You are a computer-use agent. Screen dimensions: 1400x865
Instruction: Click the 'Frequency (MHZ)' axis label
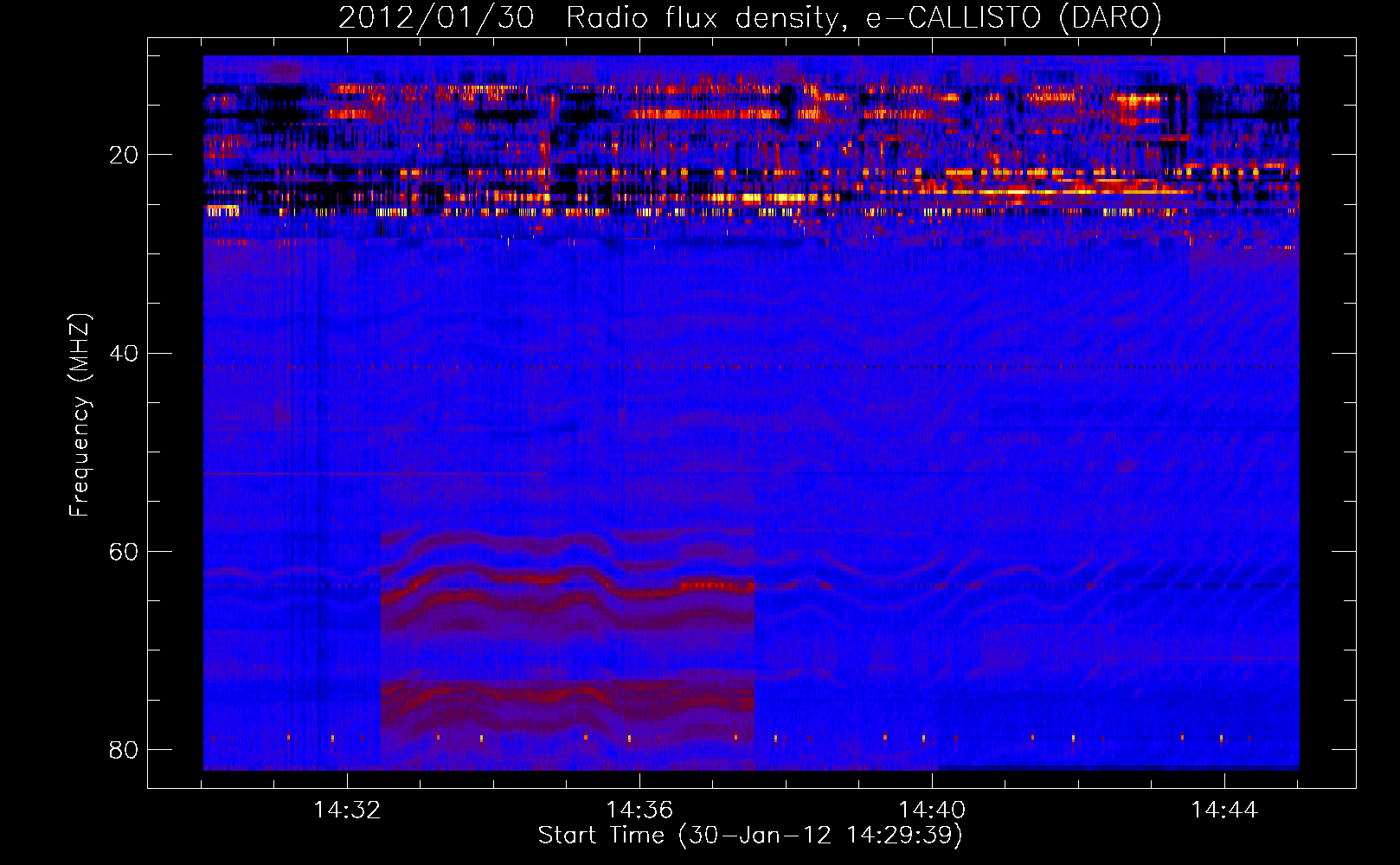(80, 414)
